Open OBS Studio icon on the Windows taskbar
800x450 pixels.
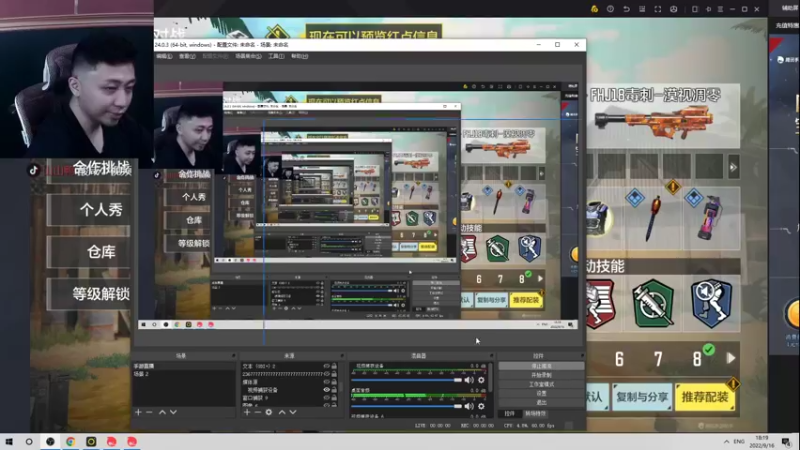50,441
